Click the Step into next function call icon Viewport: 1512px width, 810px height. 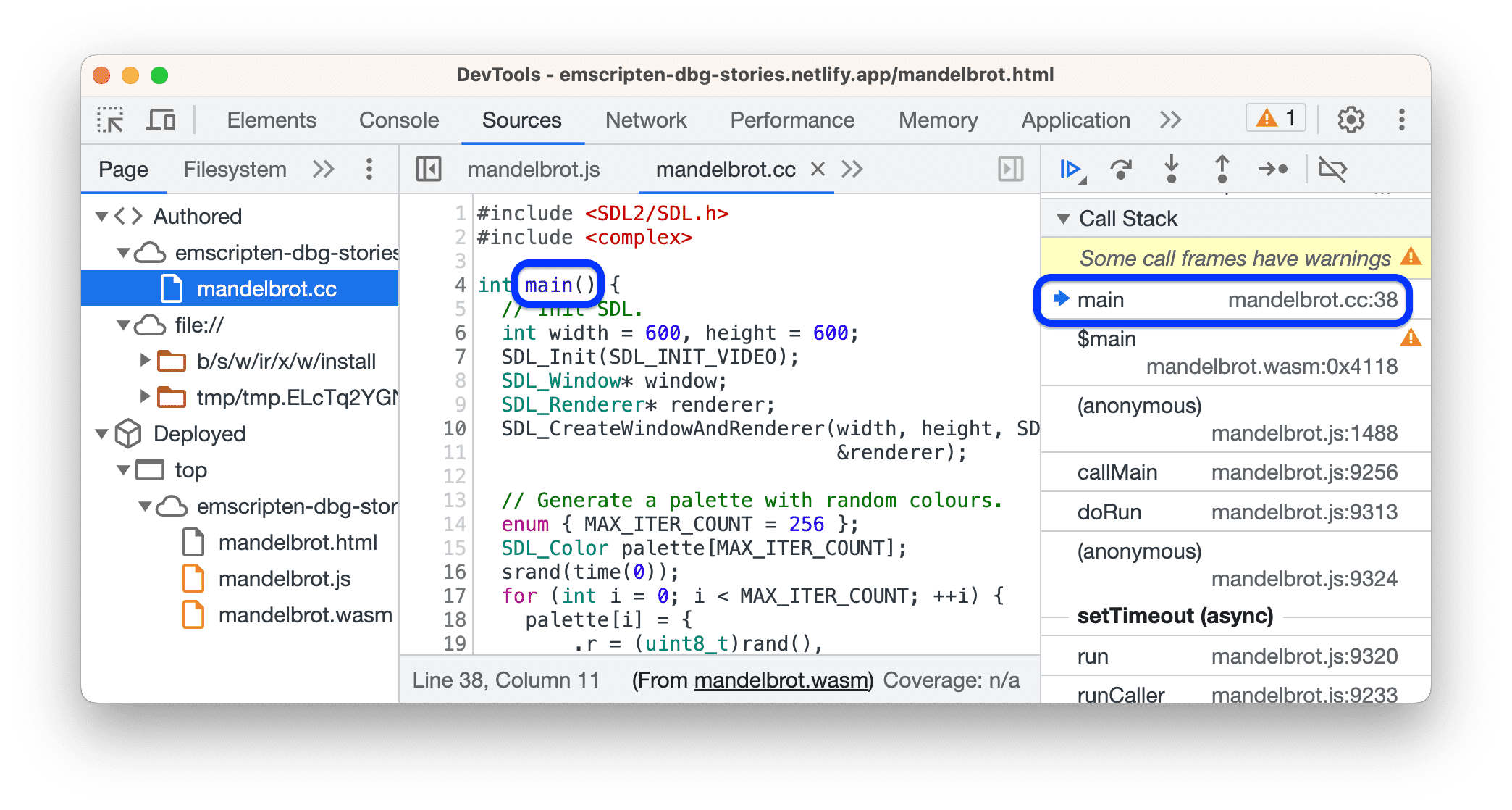[x=1172, y=167]
